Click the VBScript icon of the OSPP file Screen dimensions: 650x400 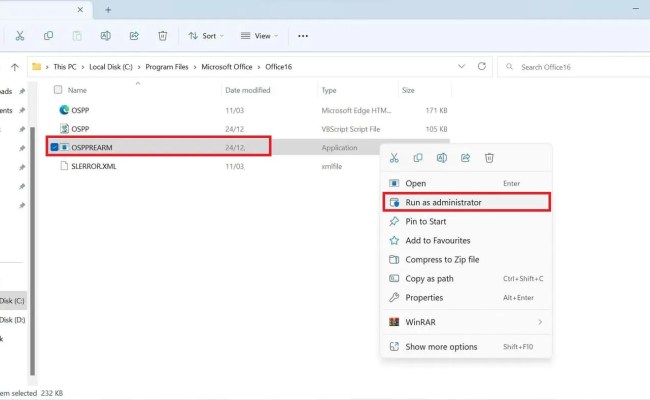(x=64, y=128)
